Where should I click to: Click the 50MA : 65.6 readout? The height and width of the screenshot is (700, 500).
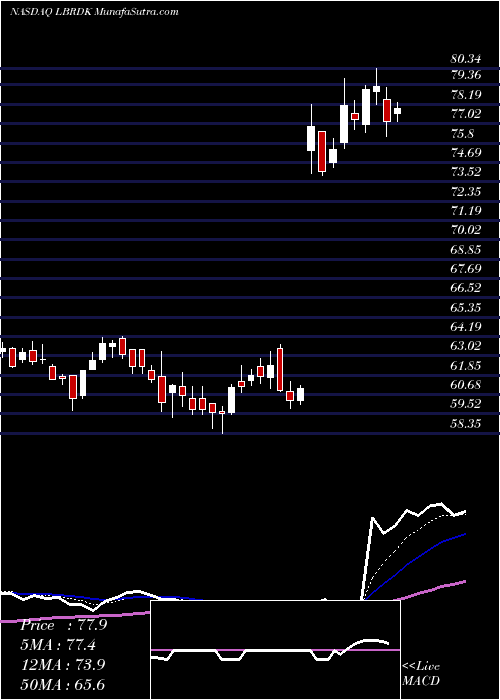pyautogui.click(x=63, y=684)
